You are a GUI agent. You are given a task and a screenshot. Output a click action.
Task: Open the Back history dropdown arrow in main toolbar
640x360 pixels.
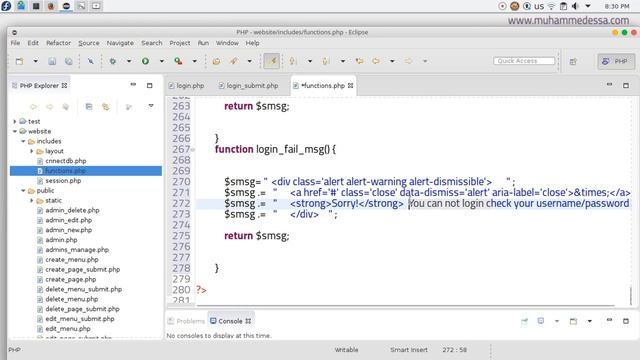(392, 61)
